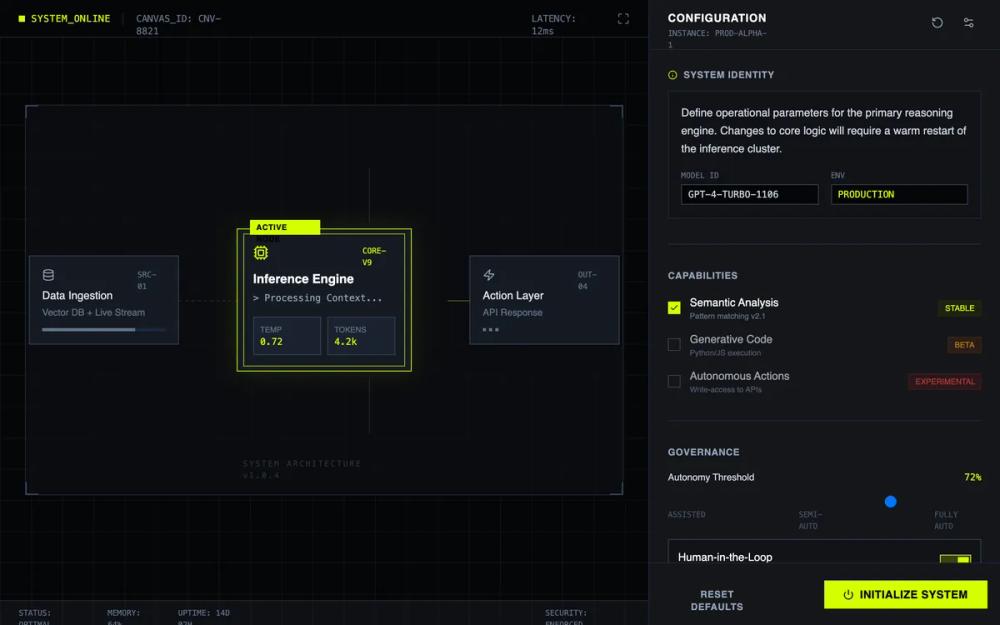Image resolution: width=1000 pixels, height=625 pixels.
Task: Select the database icon on Data Ingestion node
Action: (47, 274)
